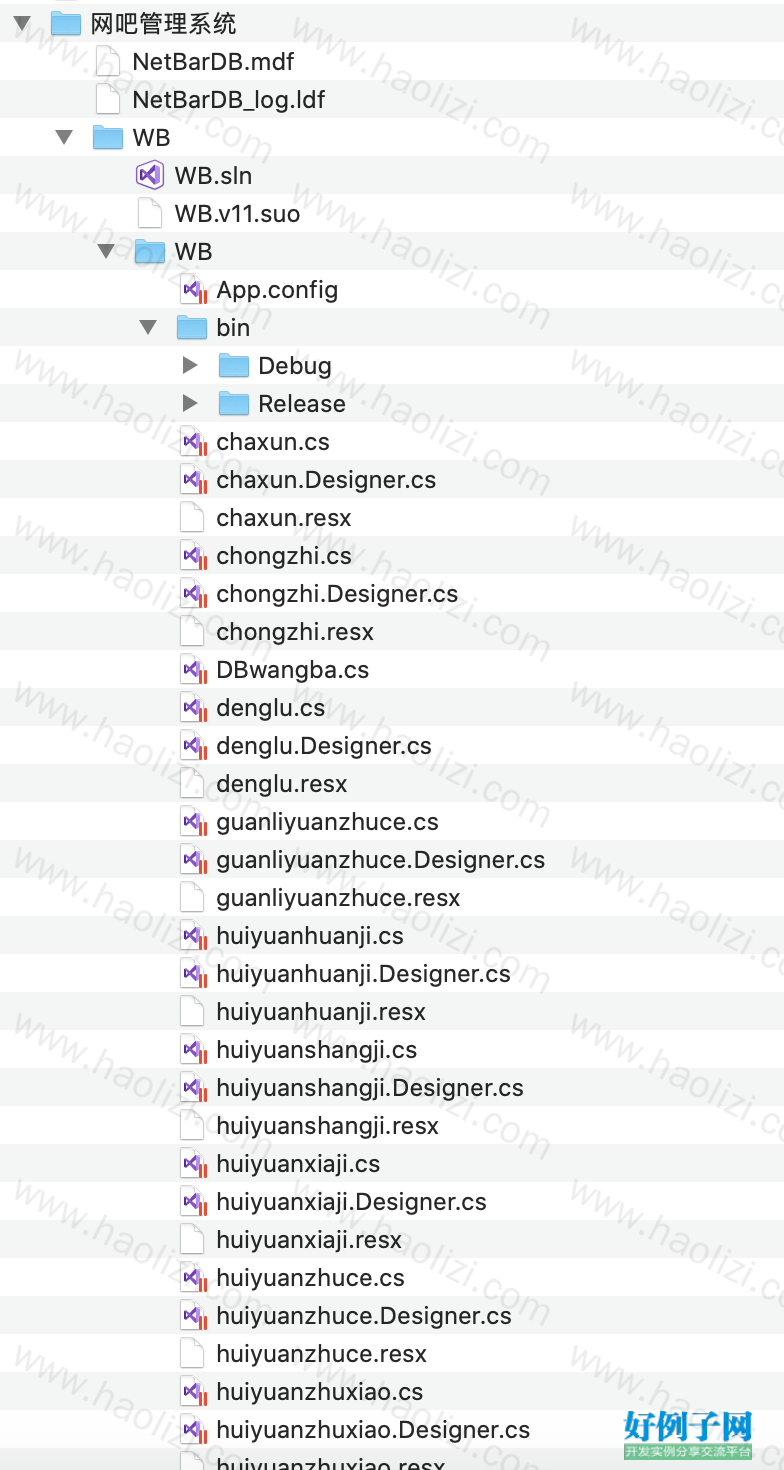Select the Release folder name
784x1470 pixels.
(x=302, y=404)
